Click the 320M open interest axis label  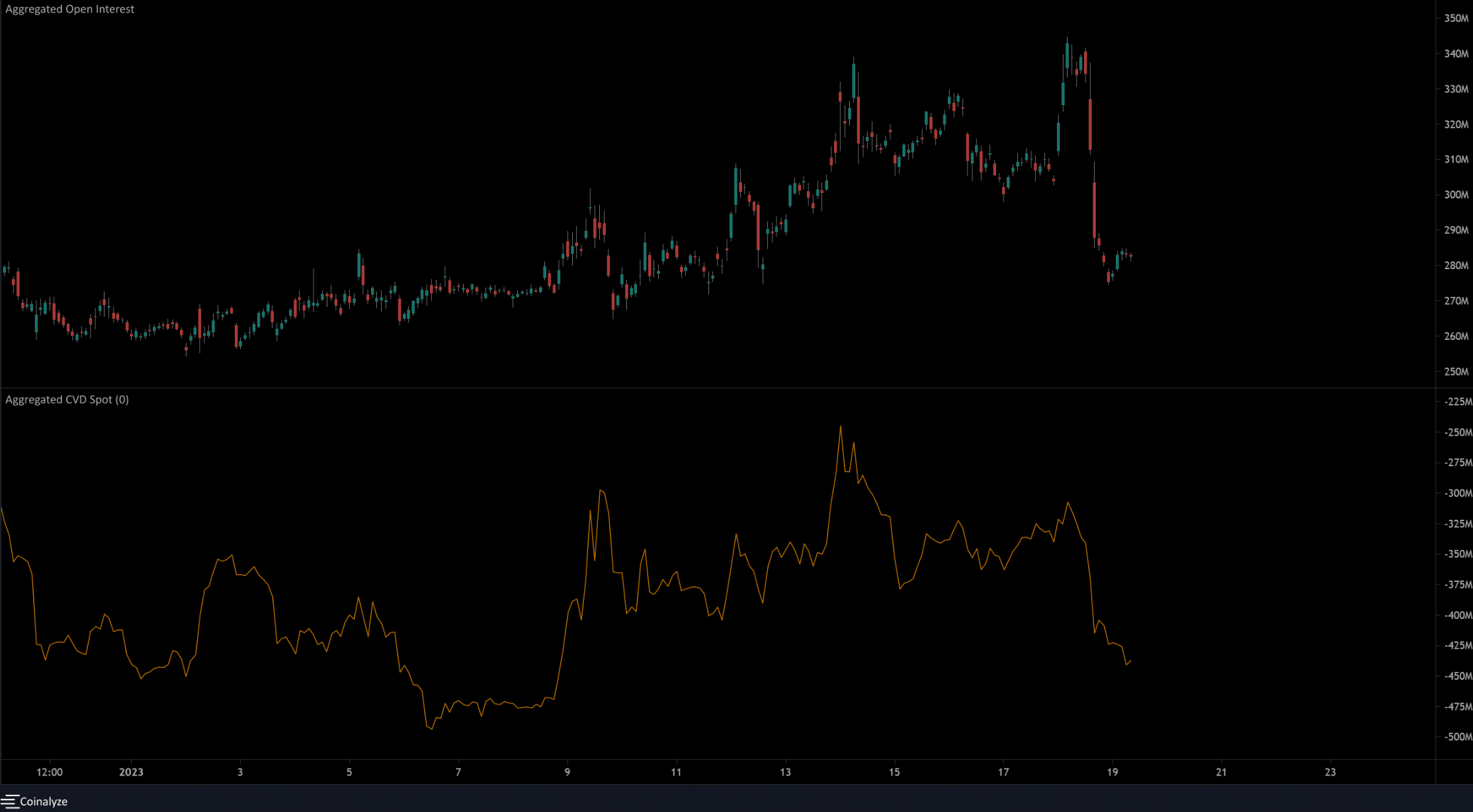click(x=1456, y=124)
